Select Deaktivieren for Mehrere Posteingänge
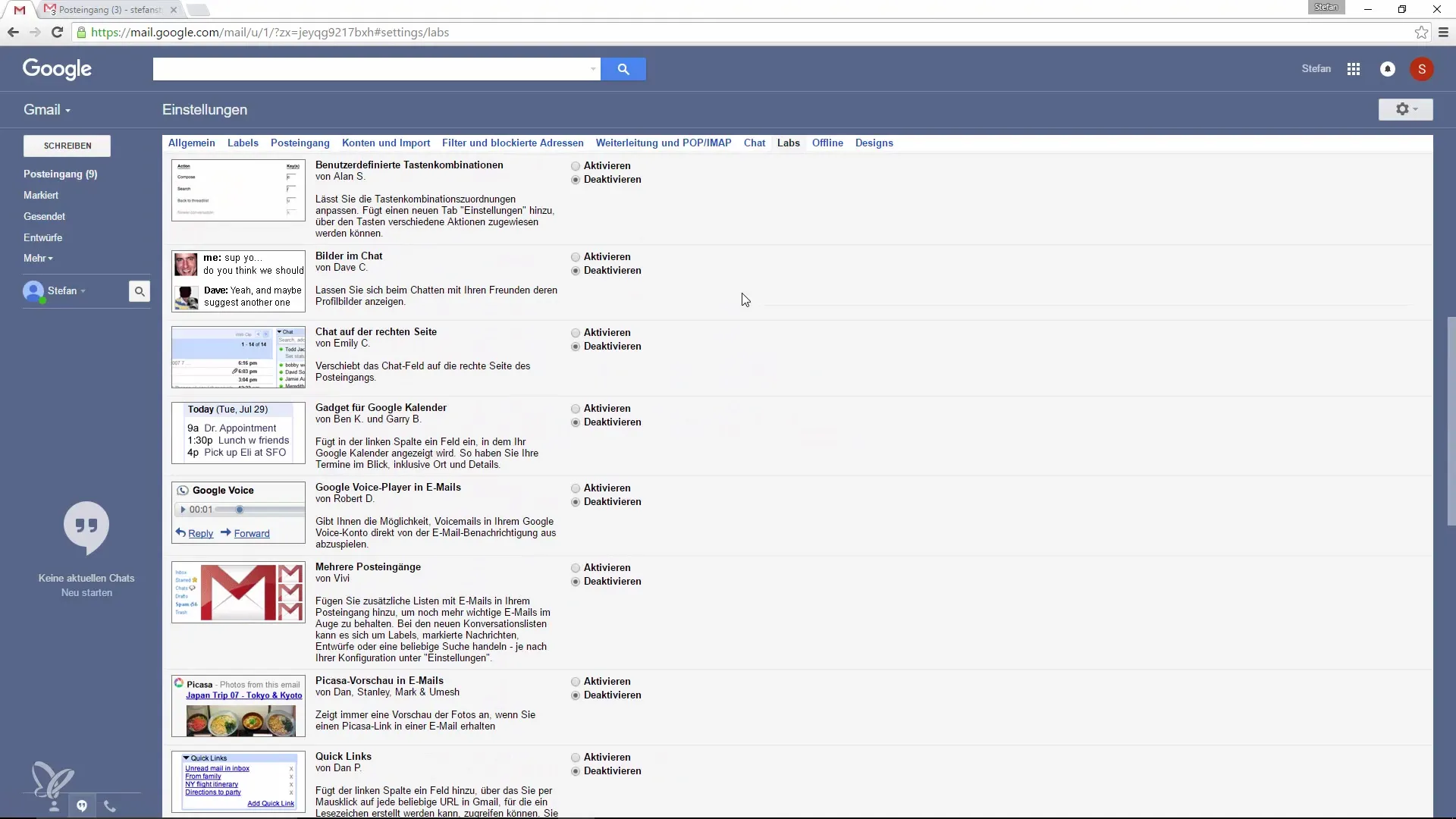Viewport: 1456px width, 819px height. 576,582
